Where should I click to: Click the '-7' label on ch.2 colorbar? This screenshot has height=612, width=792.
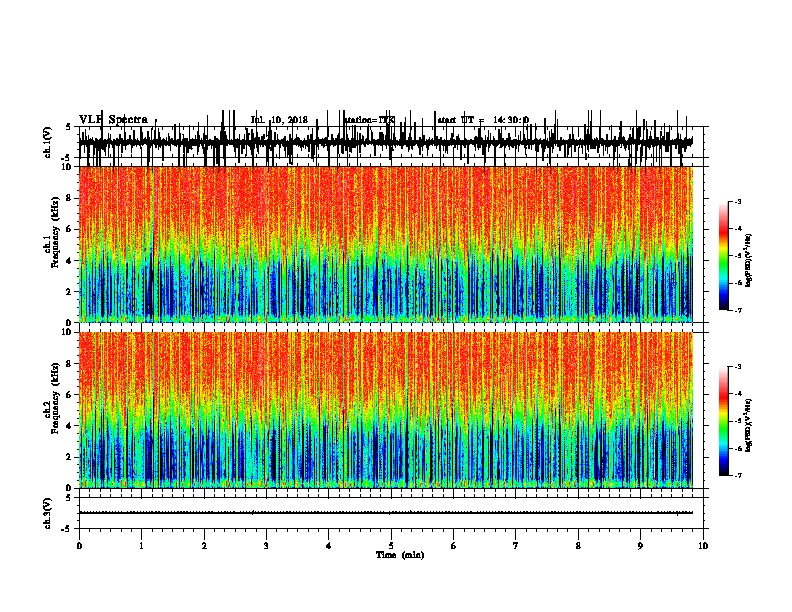737,476
